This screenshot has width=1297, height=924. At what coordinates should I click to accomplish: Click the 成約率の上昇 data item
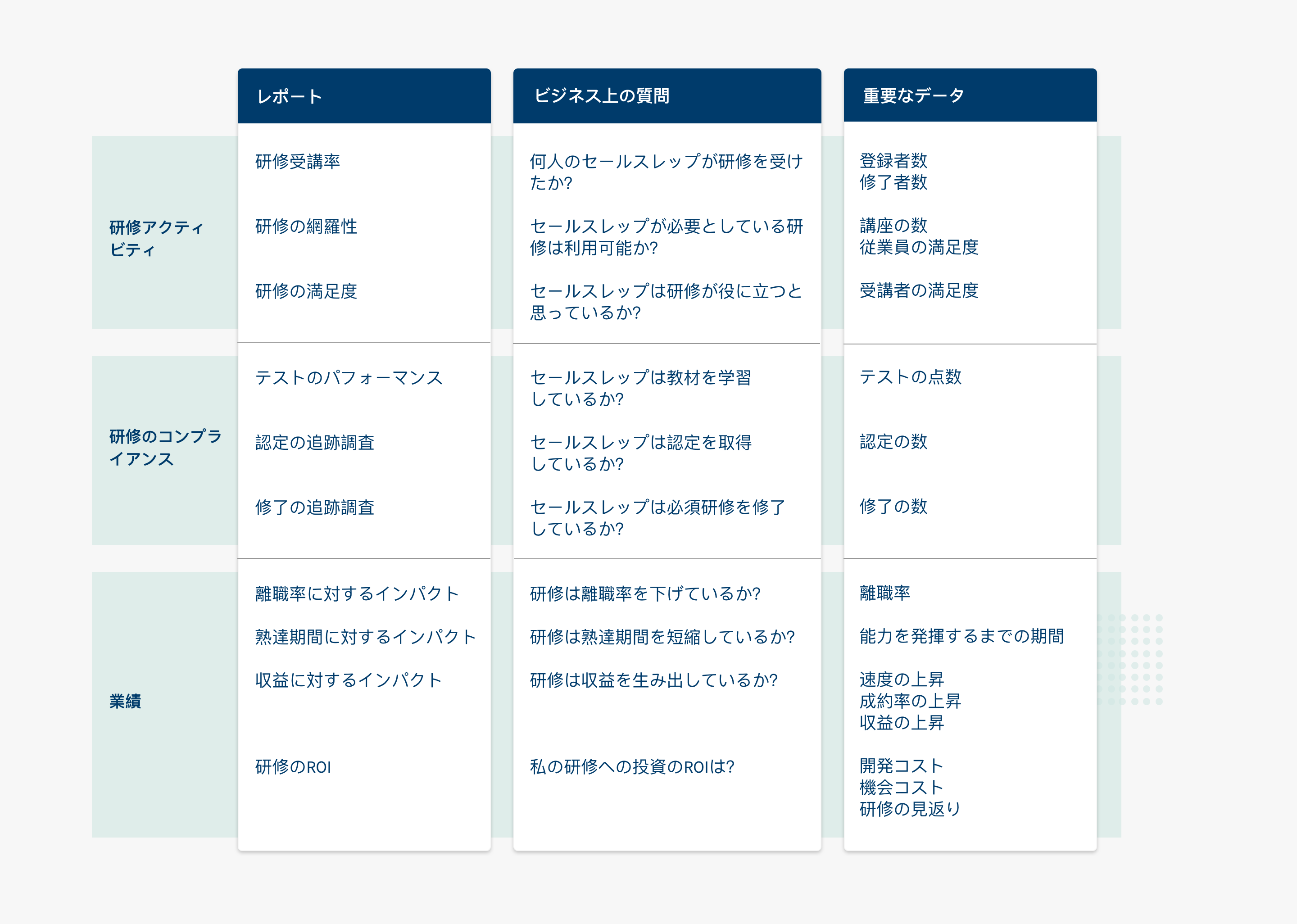pos(911,701)
